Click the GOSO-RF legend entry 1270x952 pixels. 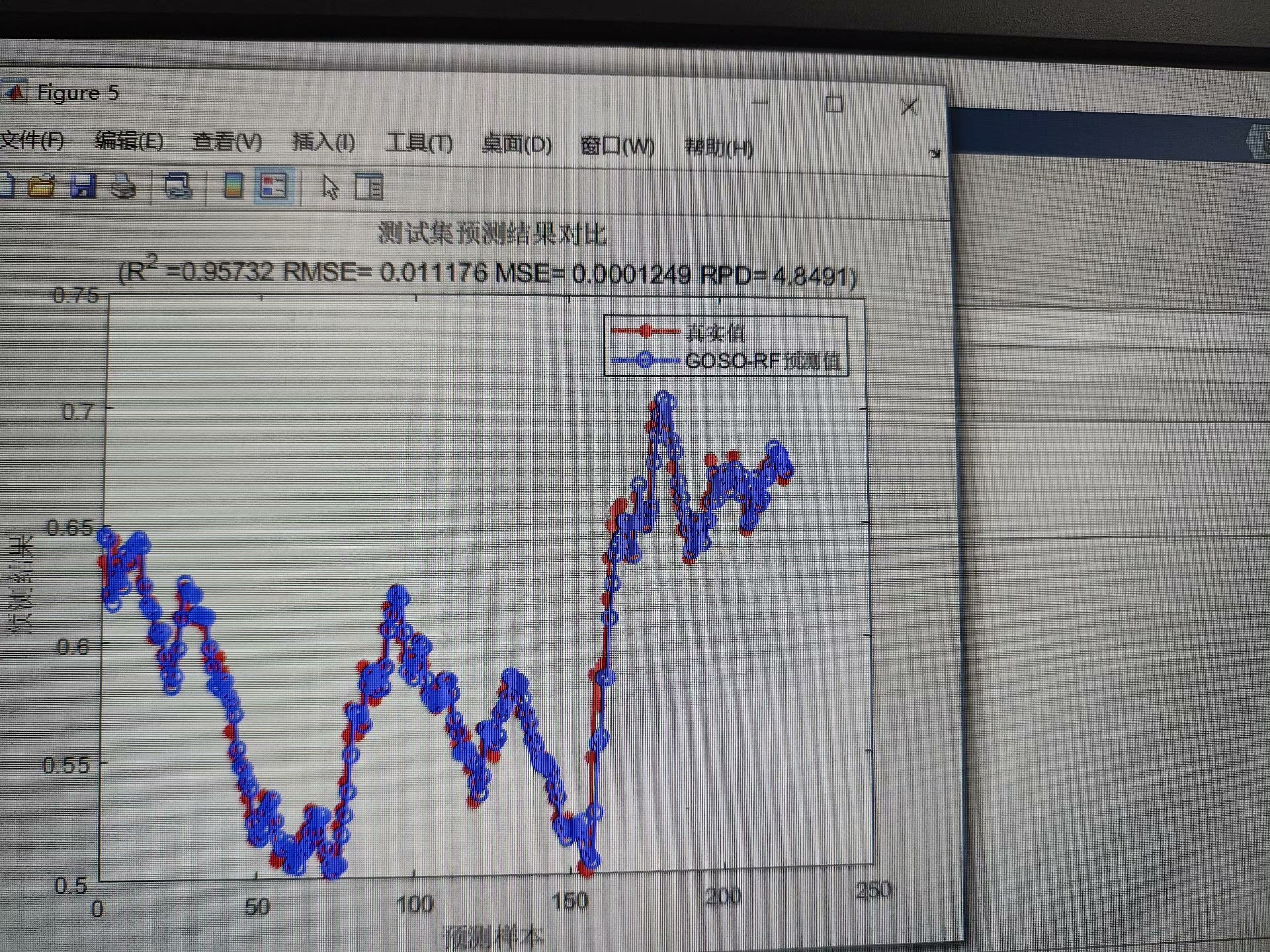click(762, 361)
